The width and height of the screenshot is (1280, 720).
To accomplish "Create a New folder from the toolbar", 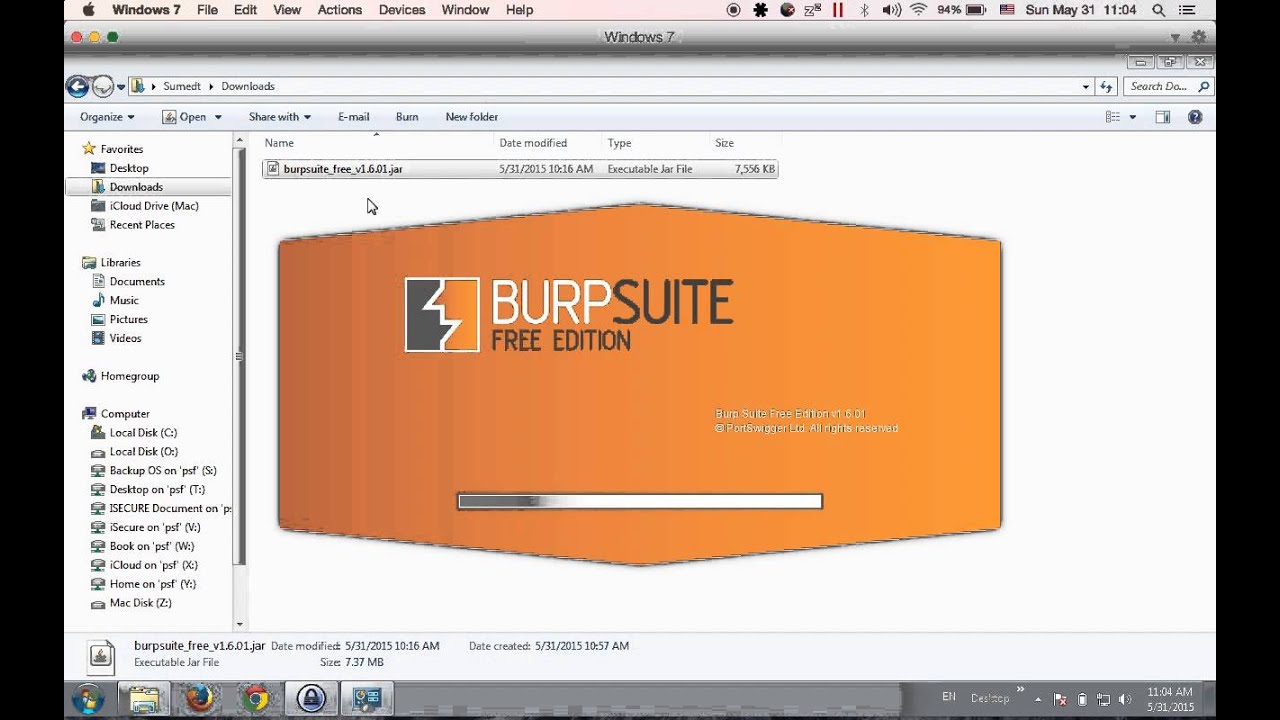I will coord(471,117).
